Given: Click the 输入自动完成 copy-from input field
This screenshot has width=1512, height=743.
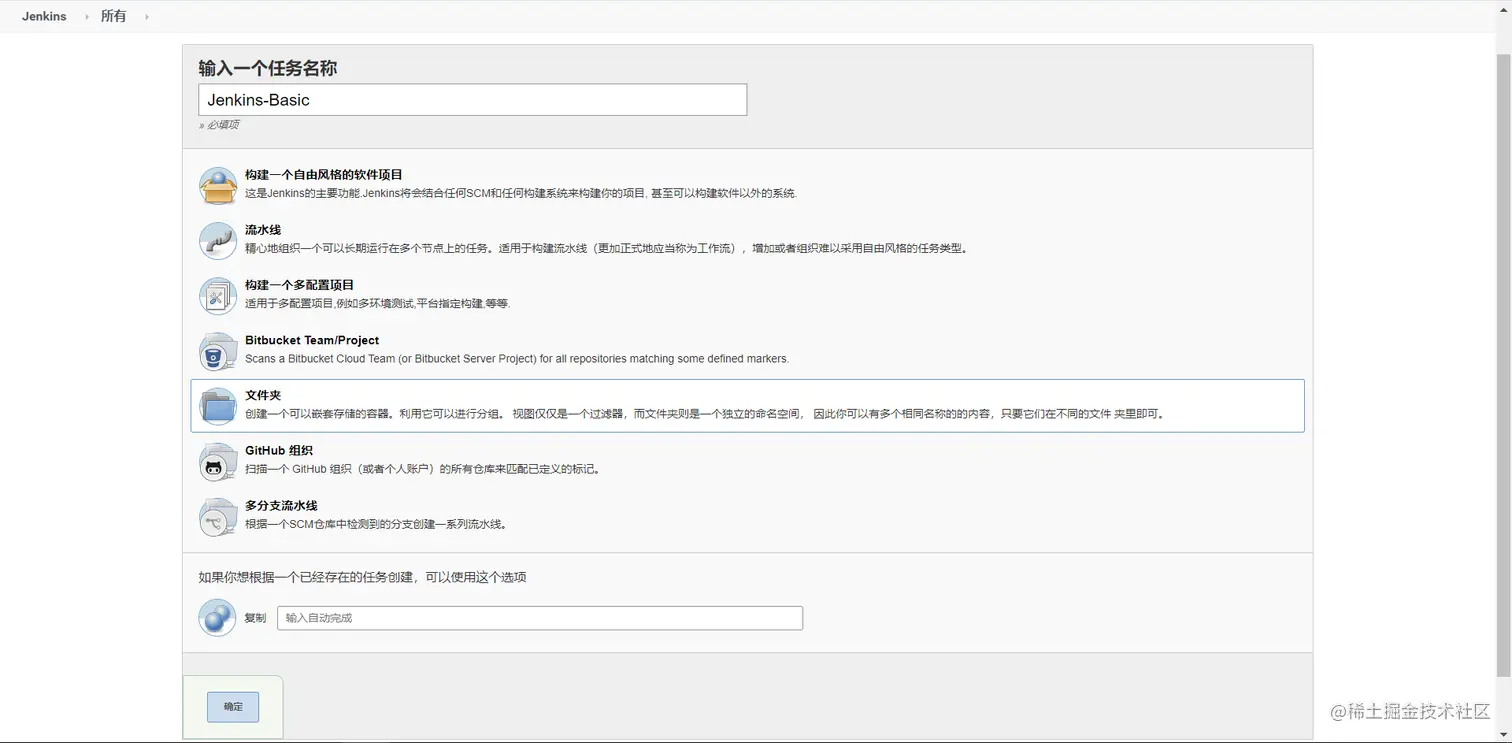Looking at the screenshot, I should click(540, 618).
